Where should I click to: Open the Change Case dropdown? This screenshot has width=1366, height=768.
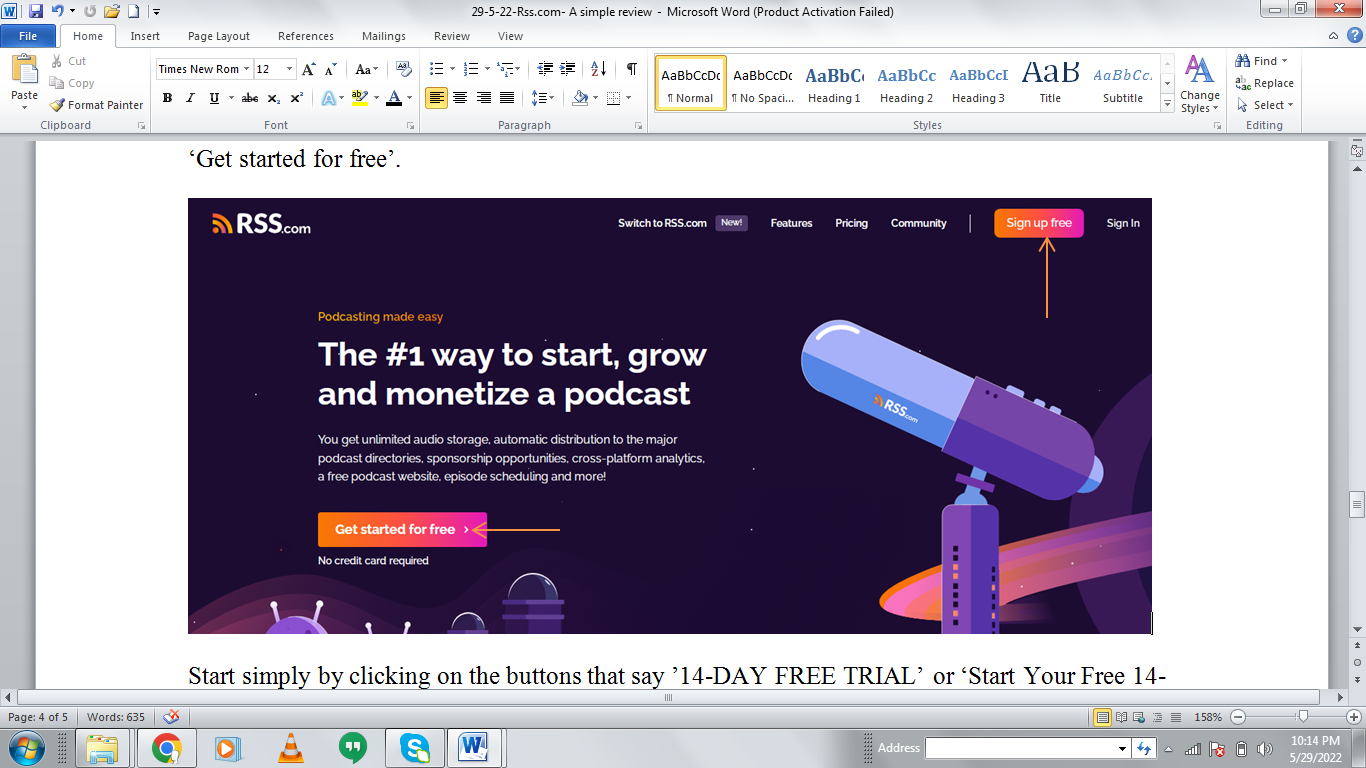366,69
